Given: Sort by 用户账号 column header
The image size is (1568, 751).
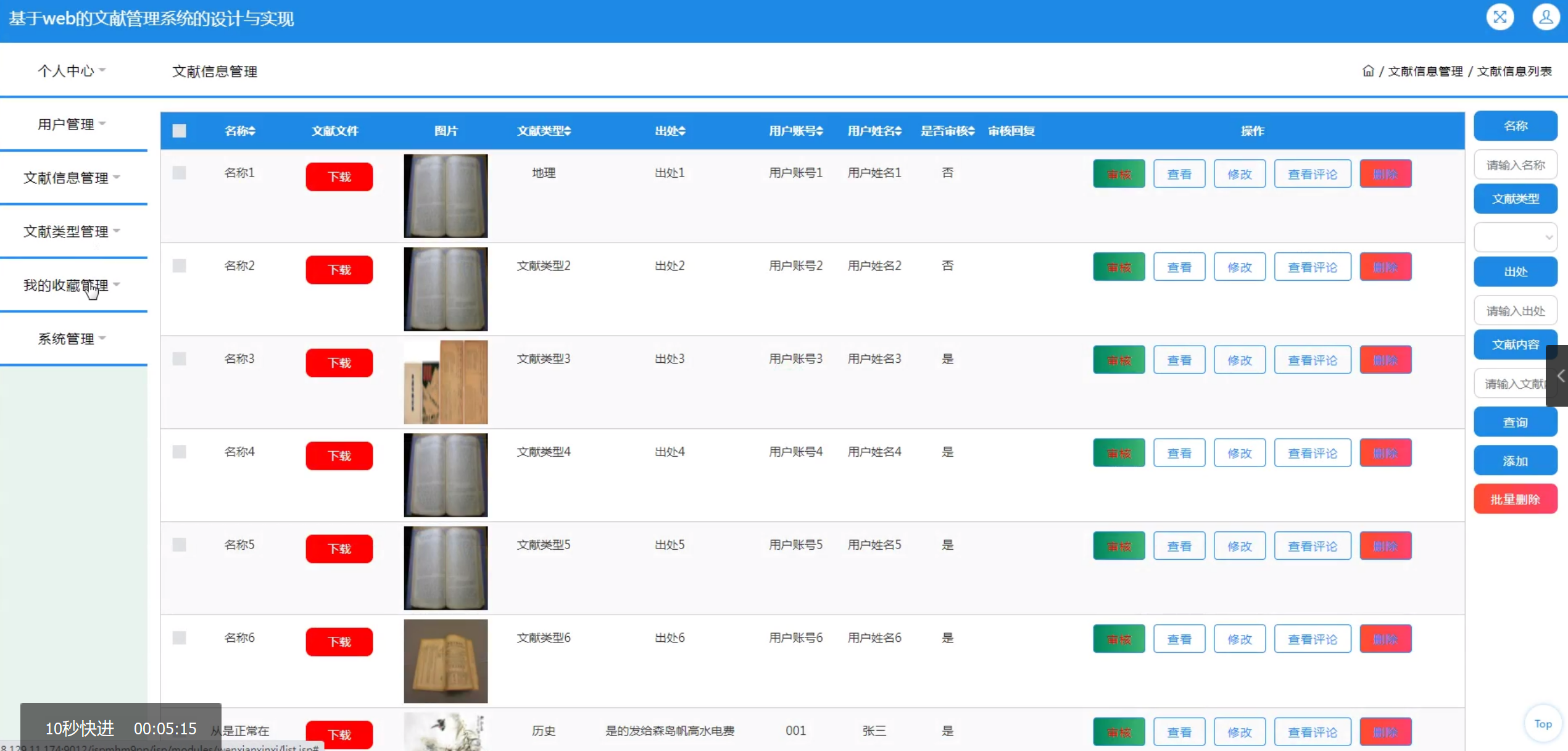Looking at the screenshot, I should pos(796,131).
